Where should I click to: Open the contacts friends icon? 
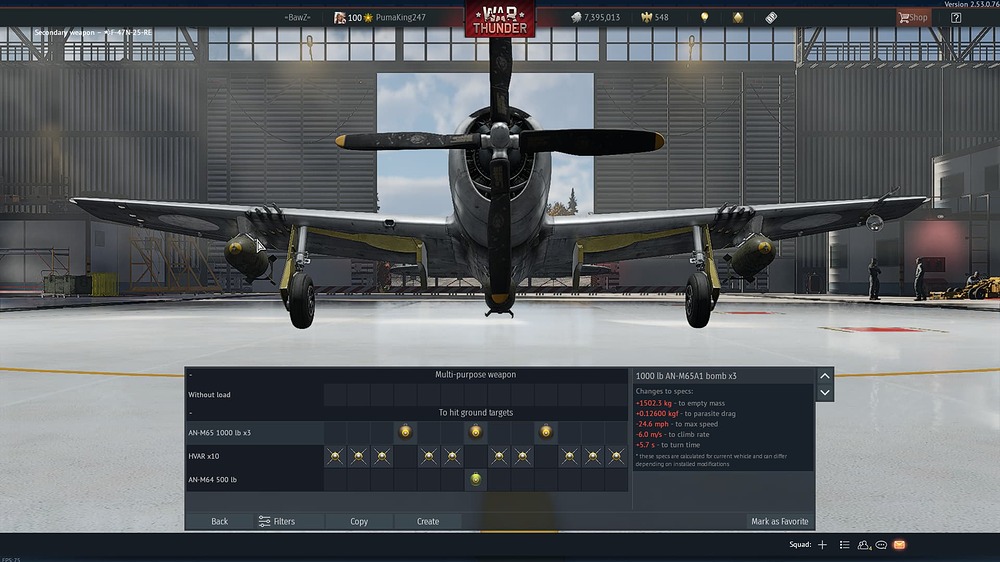click(x=863, y=545)
